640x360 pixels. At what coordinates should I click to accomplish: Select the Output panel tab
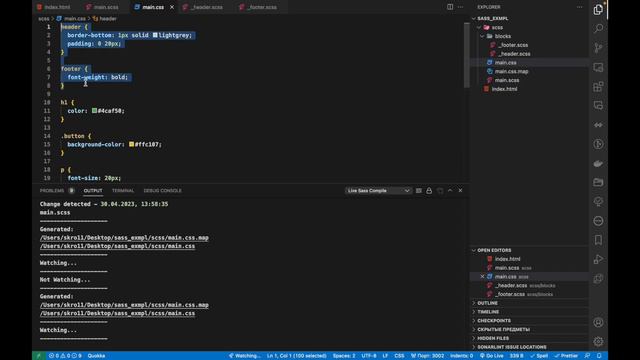tap(93, 191)
